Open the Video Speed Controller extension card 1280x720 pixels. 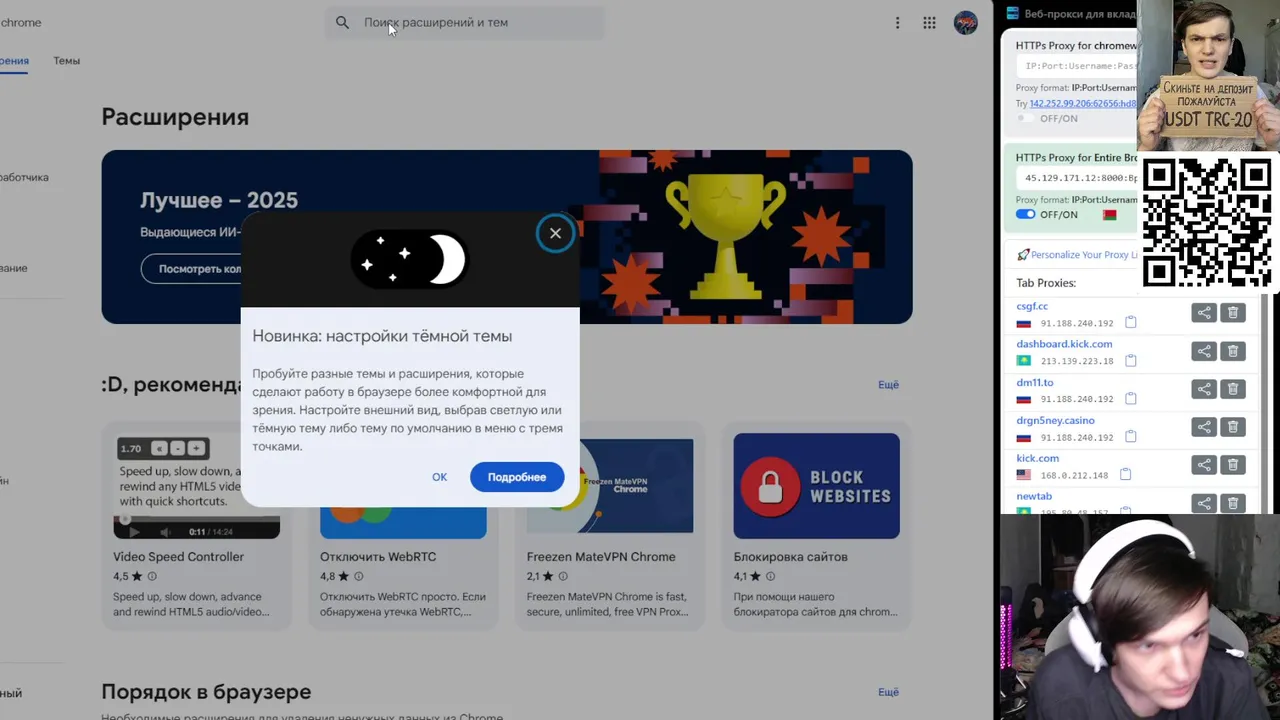pyautogui.click(x=197, y=526)
